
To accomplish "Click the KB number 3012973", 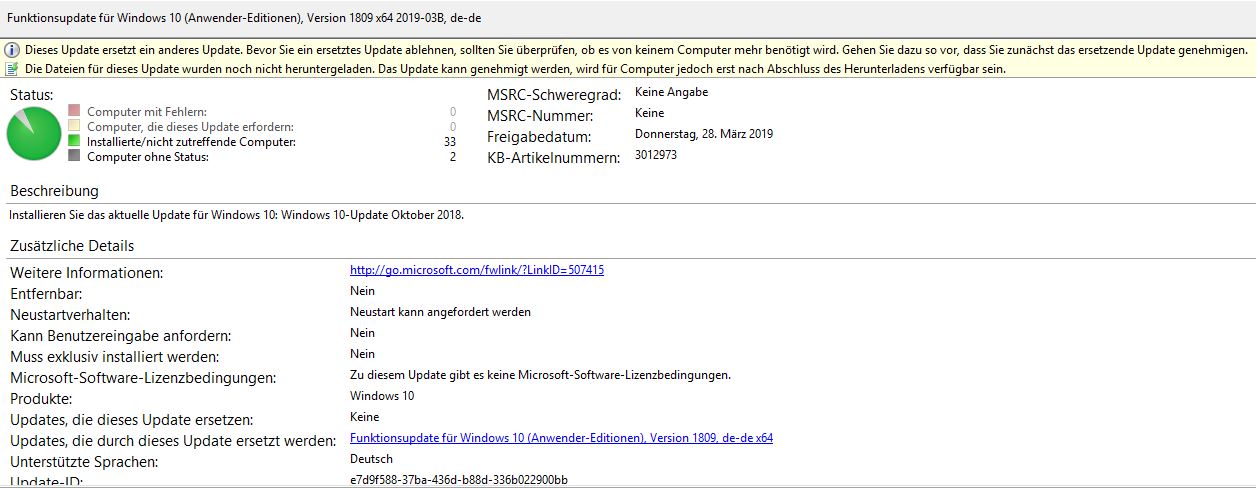I will pos(656,155).
